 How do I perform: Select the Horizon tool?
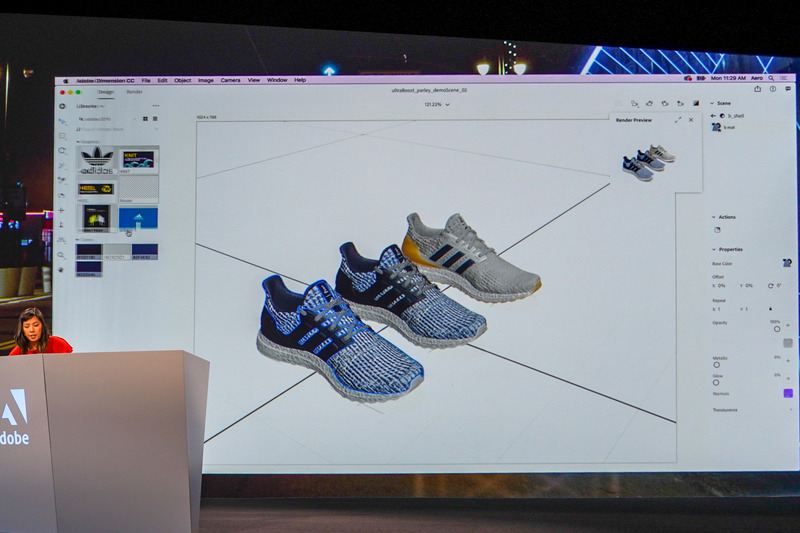tap(62, 240)
